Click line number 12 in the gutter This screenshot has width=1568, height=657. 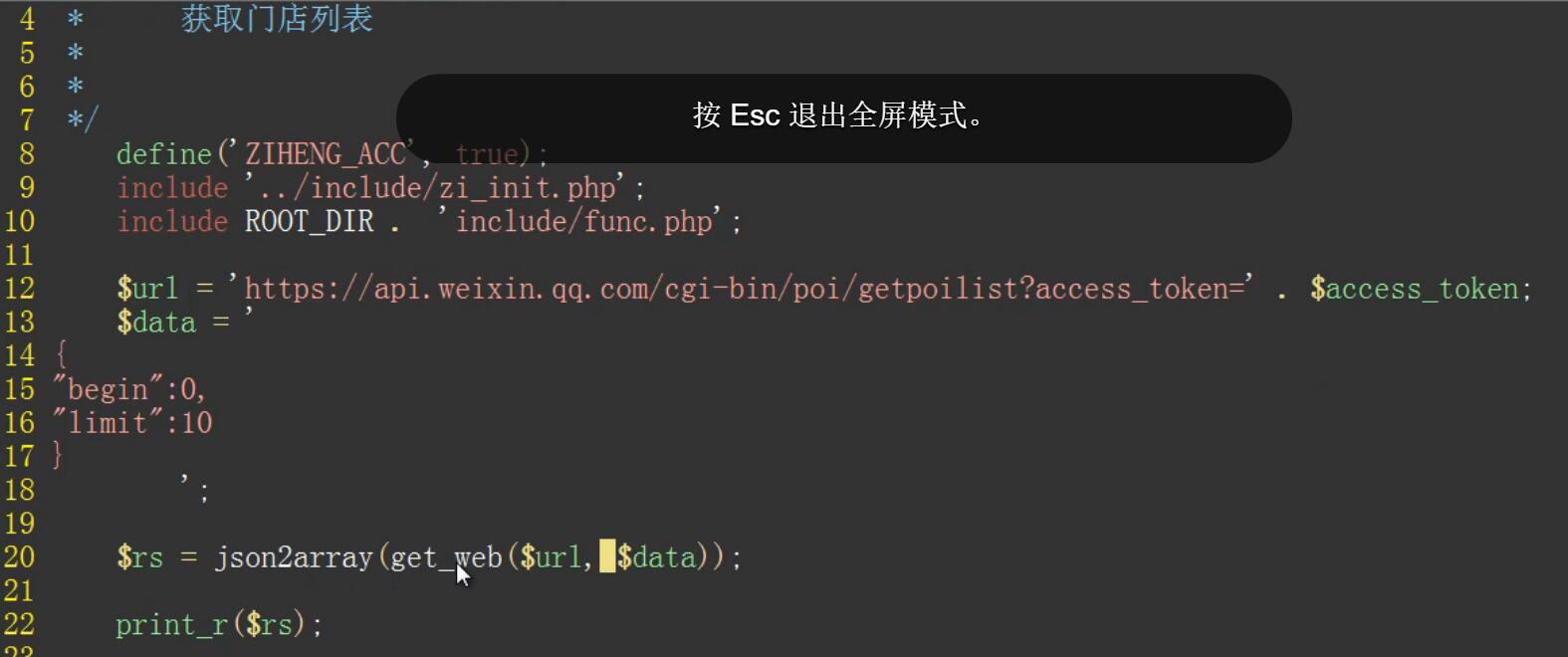19,289
